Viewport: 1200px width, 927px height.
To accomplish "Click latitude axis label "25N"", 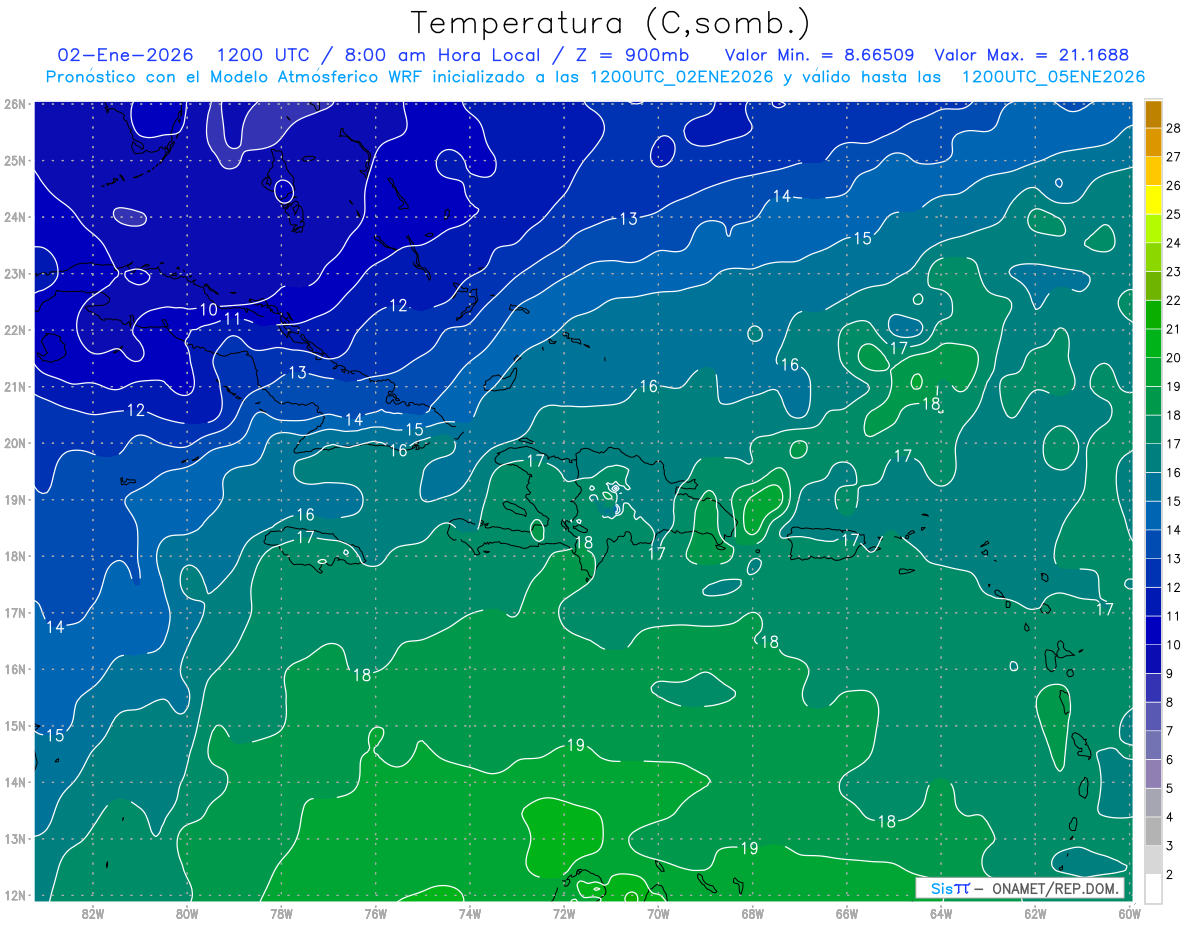I will coord(14,160).
